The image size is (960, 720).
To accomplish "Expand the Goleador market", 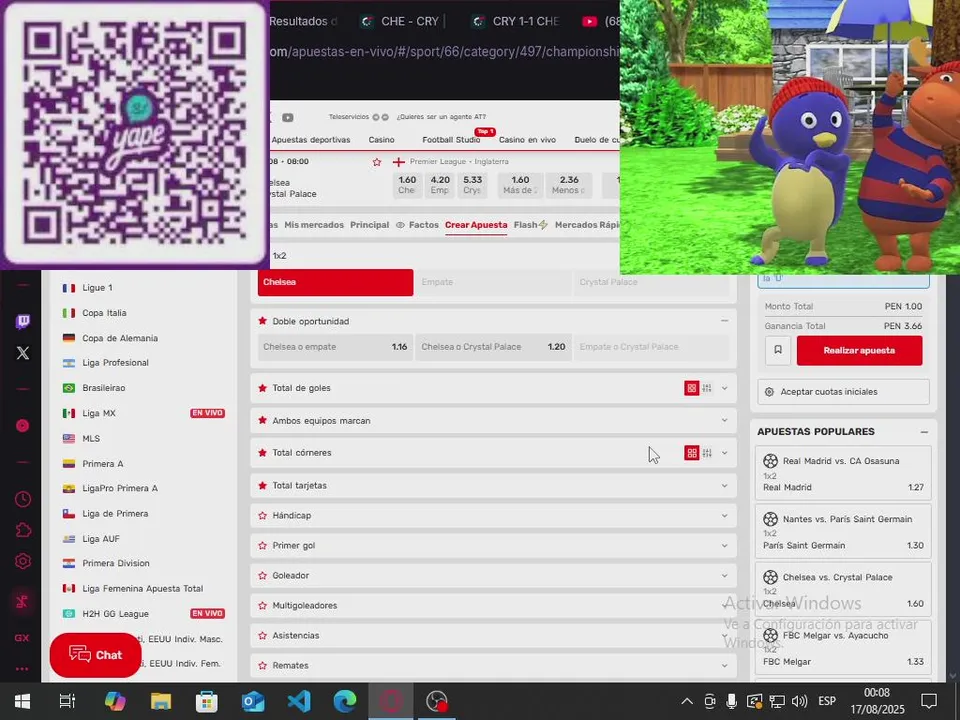I will click(725, 576).
